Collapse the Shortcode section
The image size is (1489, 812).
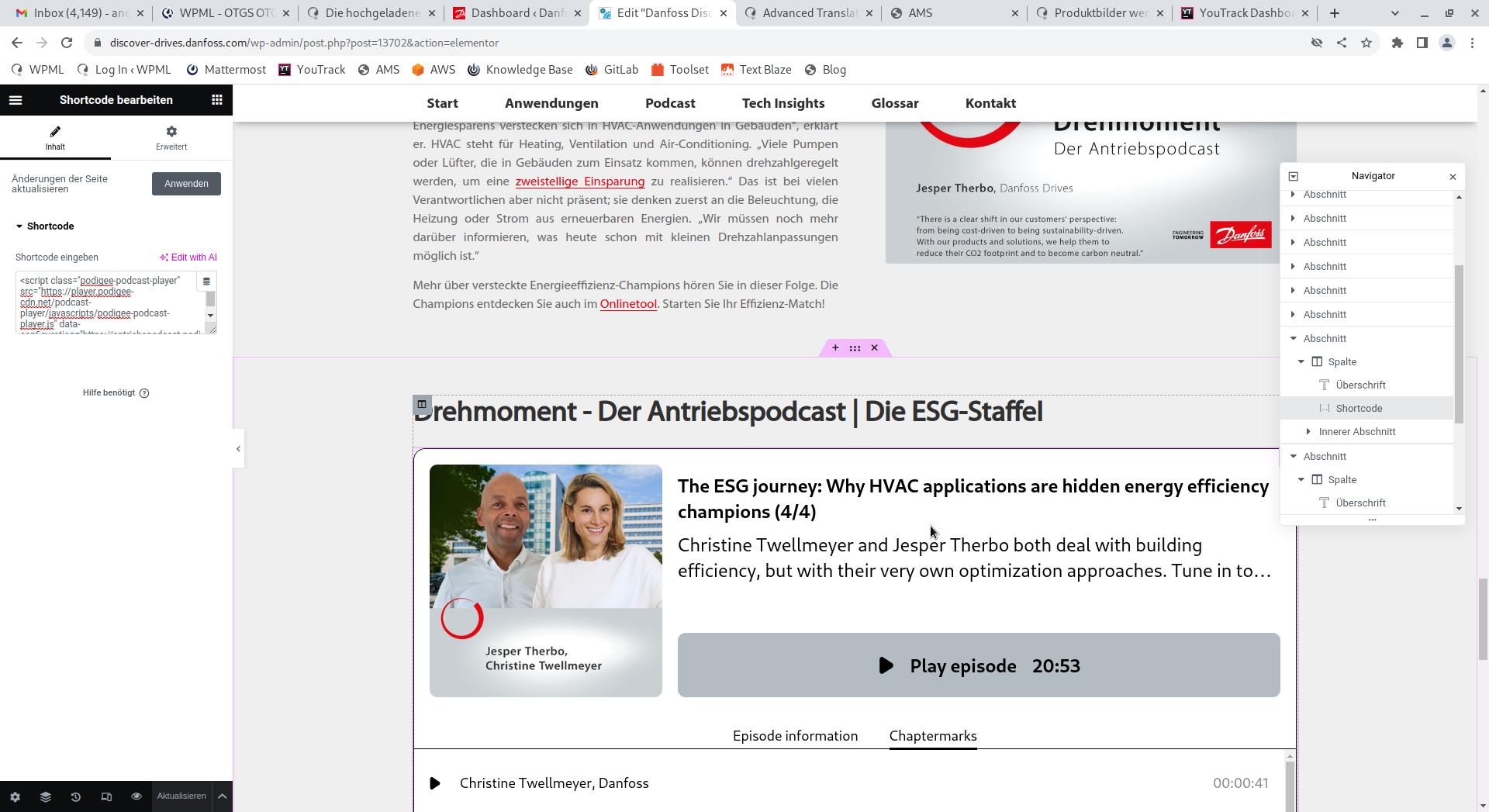tap(45, 226)
